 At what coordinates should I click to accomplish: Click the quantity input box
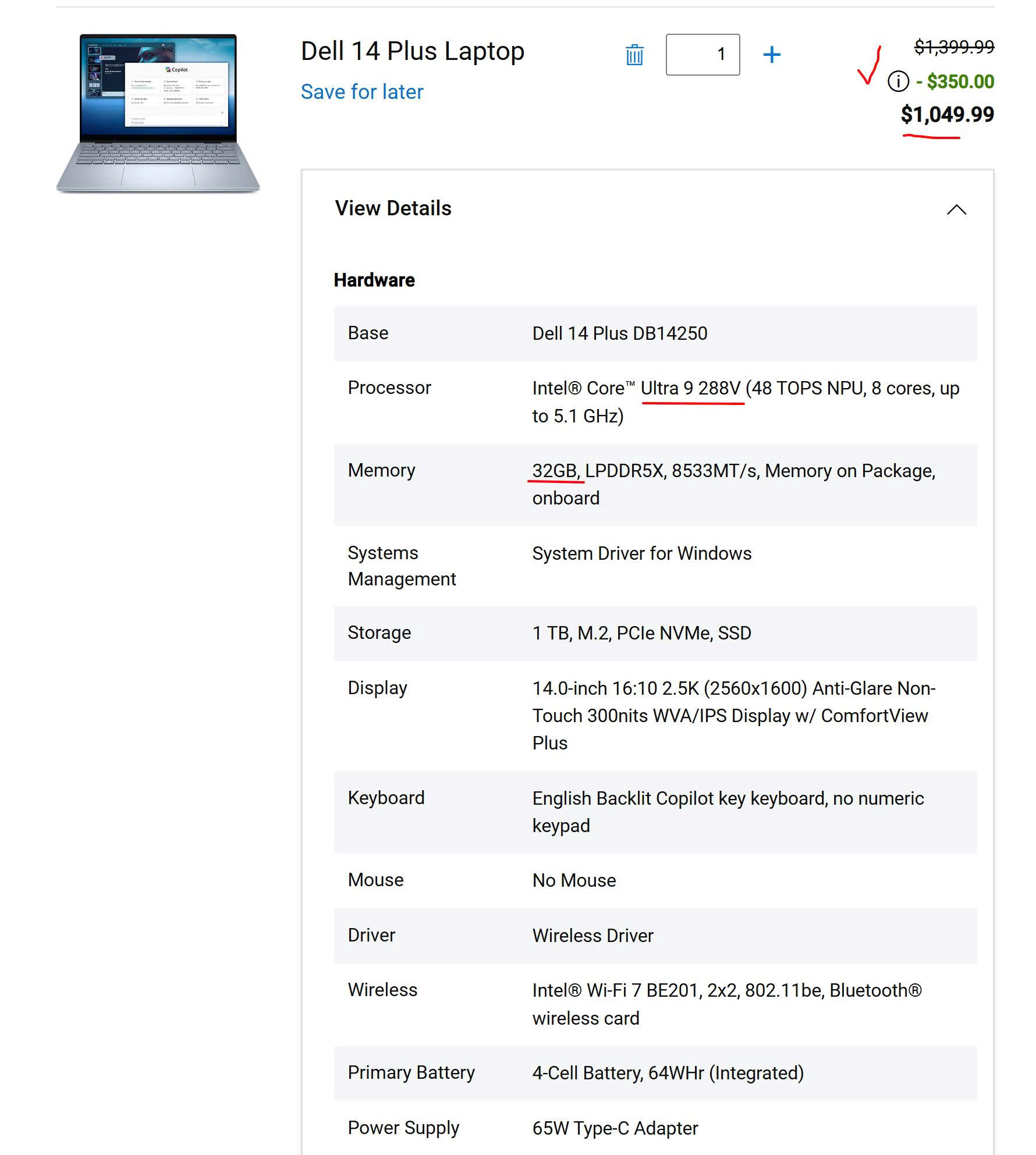point(703,55)
